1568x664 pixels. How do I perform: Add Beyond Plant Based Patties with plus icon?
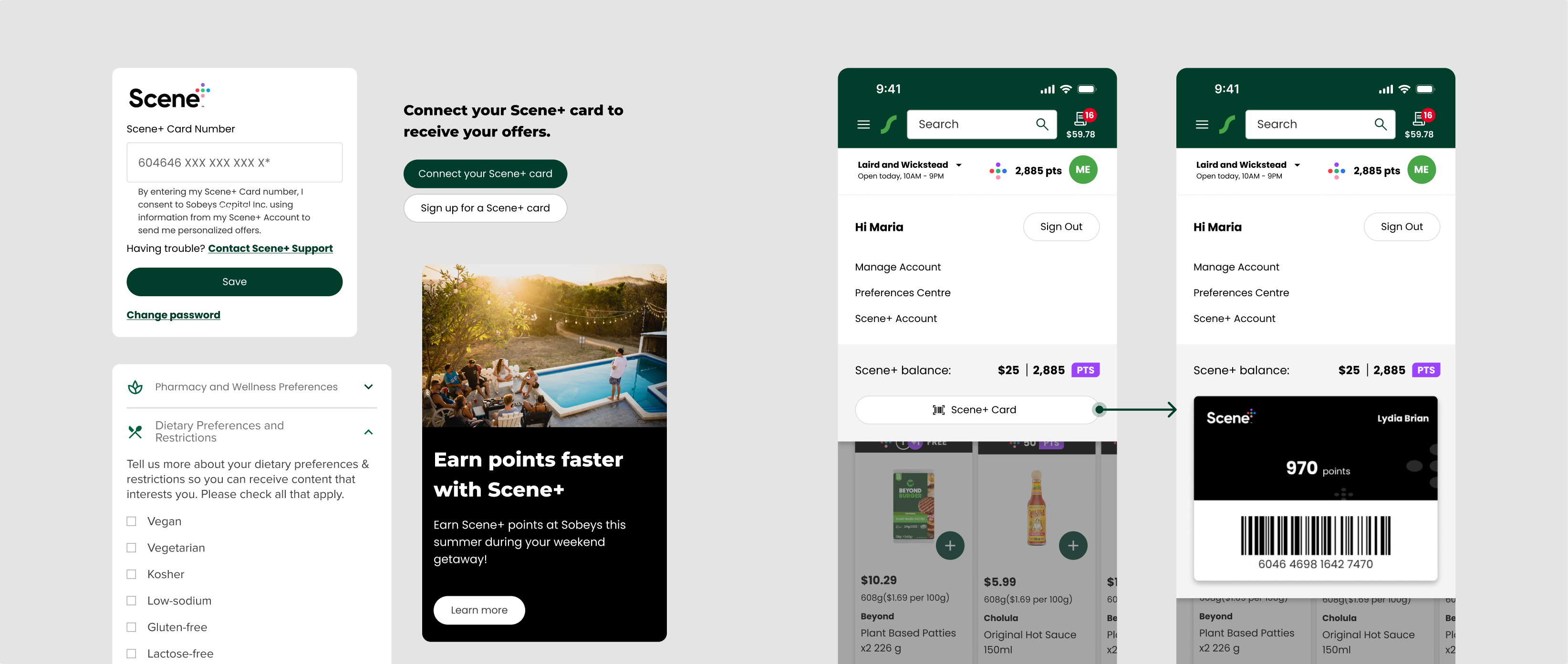pyautogui.click(x=950, y=545)
